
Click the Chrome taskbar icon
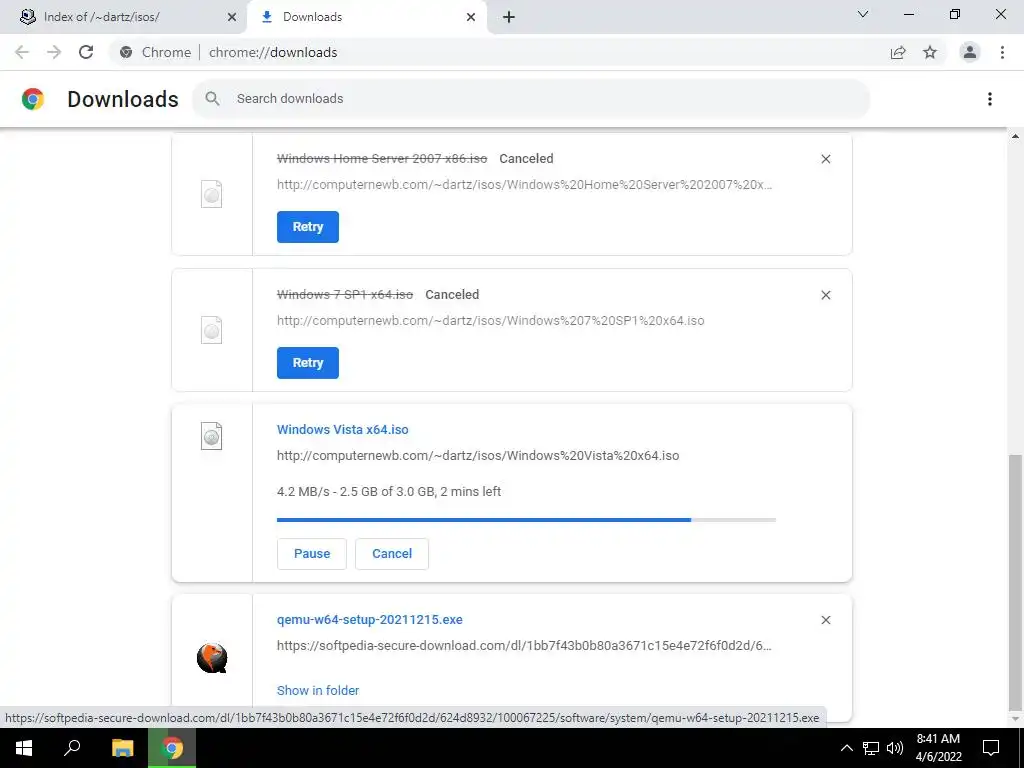[172, 748]
